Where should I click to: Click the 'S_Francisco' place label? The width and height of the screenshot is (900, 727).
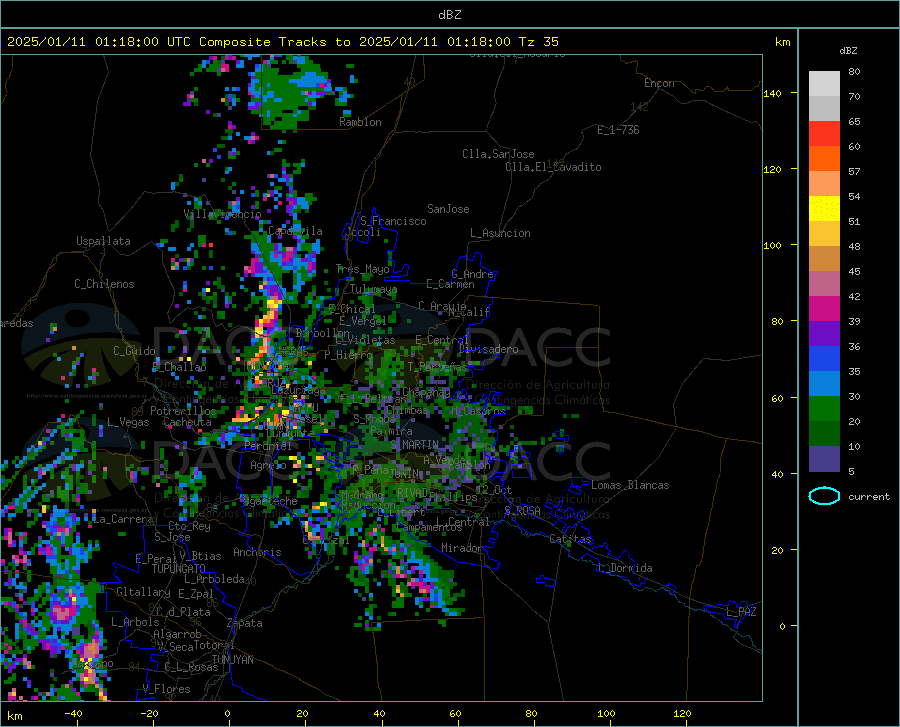(393, 221)
